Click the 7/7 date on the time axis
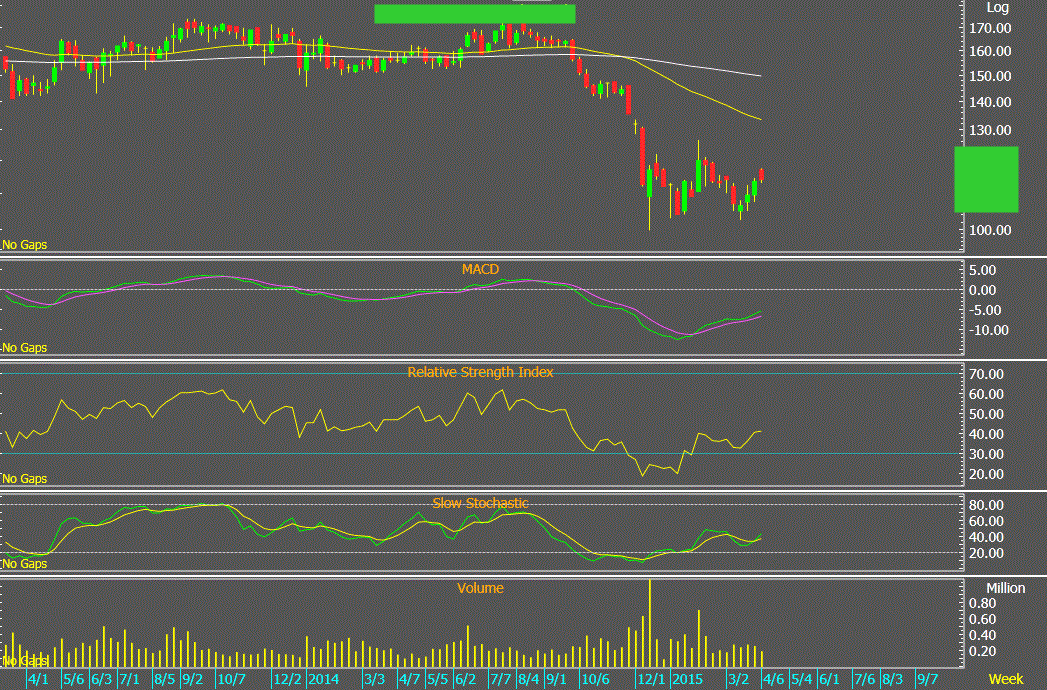The width and height of the screenshot is (1047, 690). 501,679
